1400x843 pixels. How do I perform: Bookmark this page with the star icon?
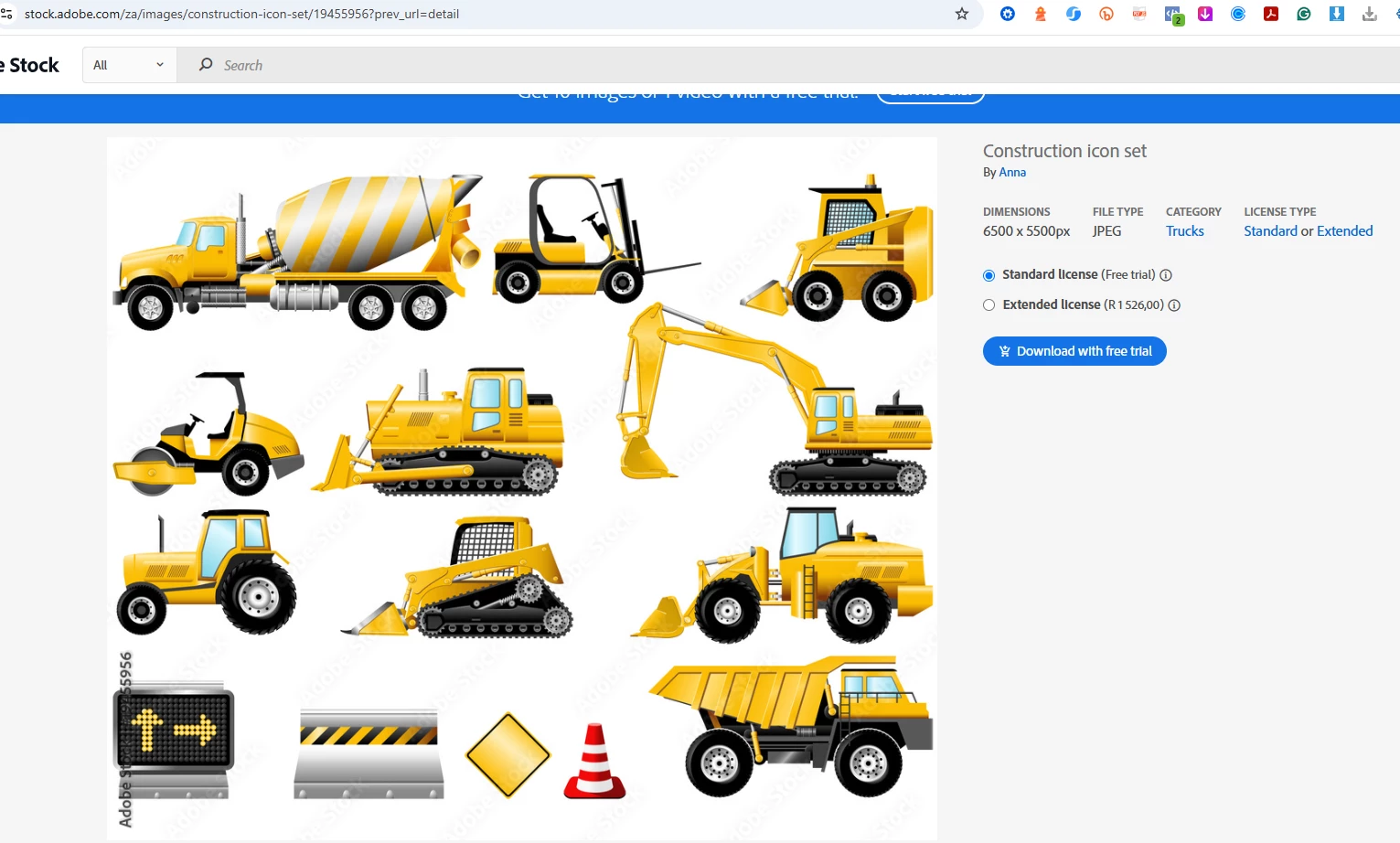961,14
